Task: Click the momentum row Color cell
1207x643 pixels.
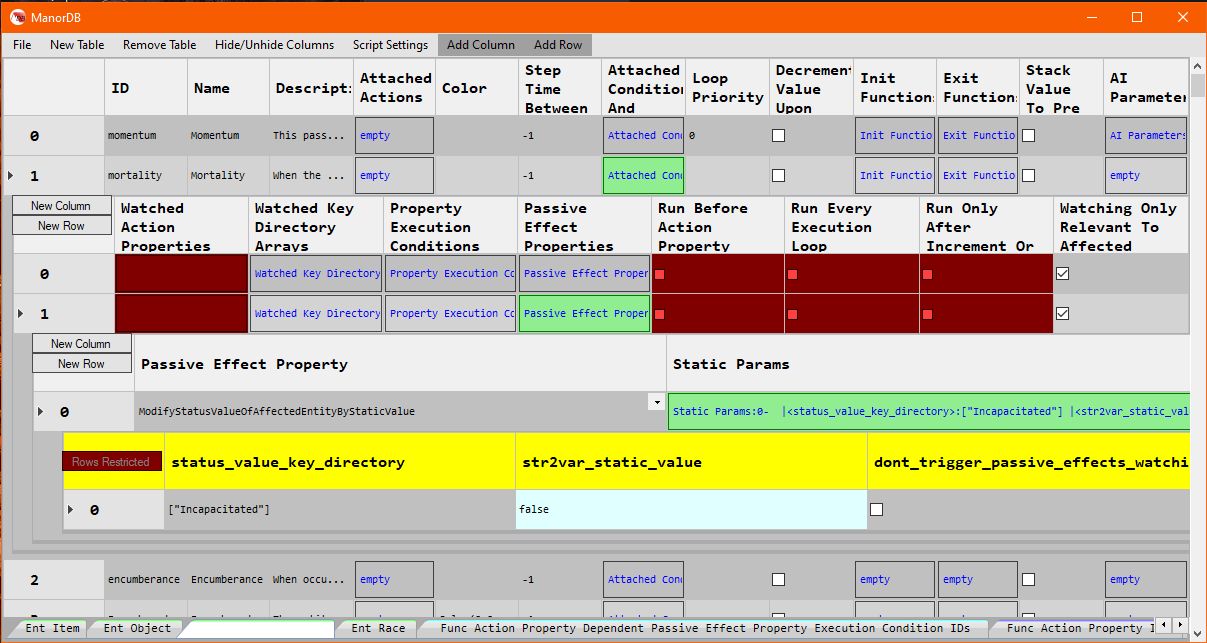Action: pyautogui.click(x=476, y=135)
